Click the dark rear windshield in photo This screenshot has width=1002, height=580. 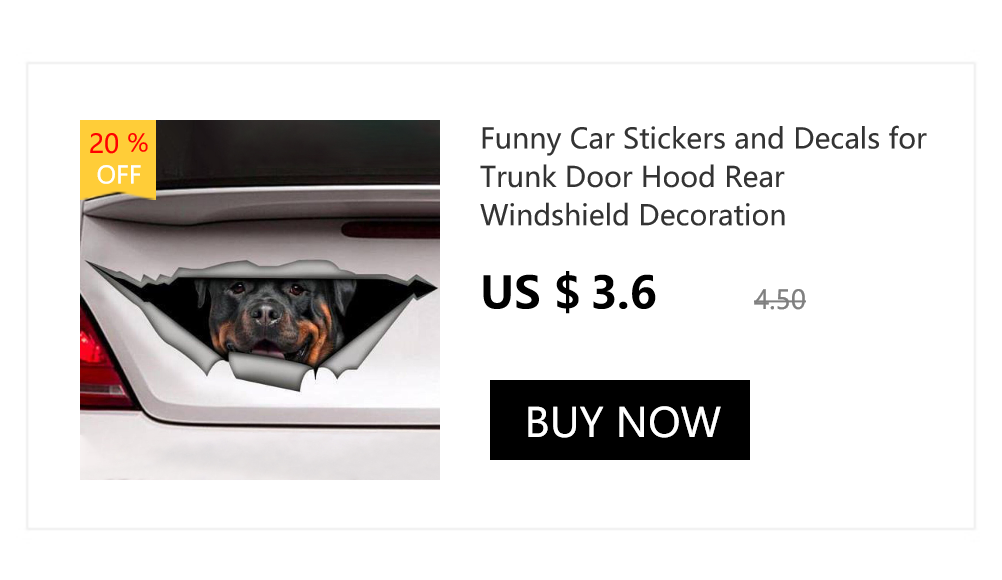(x=297, y=153)
